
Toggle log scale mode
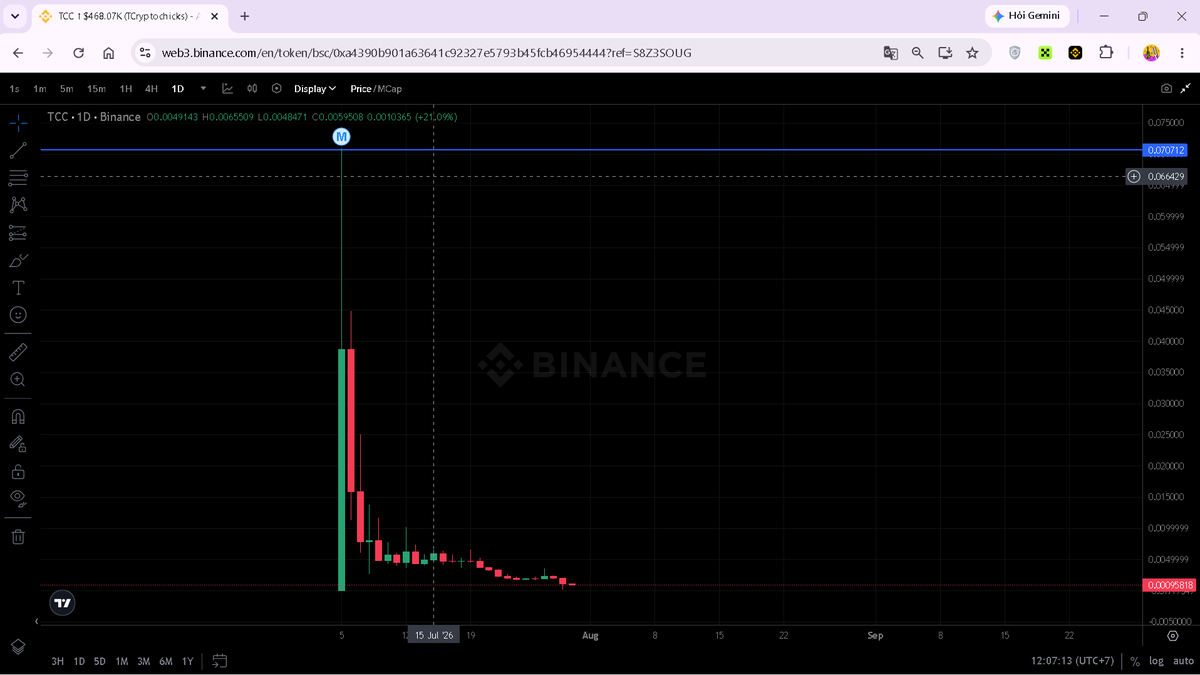(1156, 661)
